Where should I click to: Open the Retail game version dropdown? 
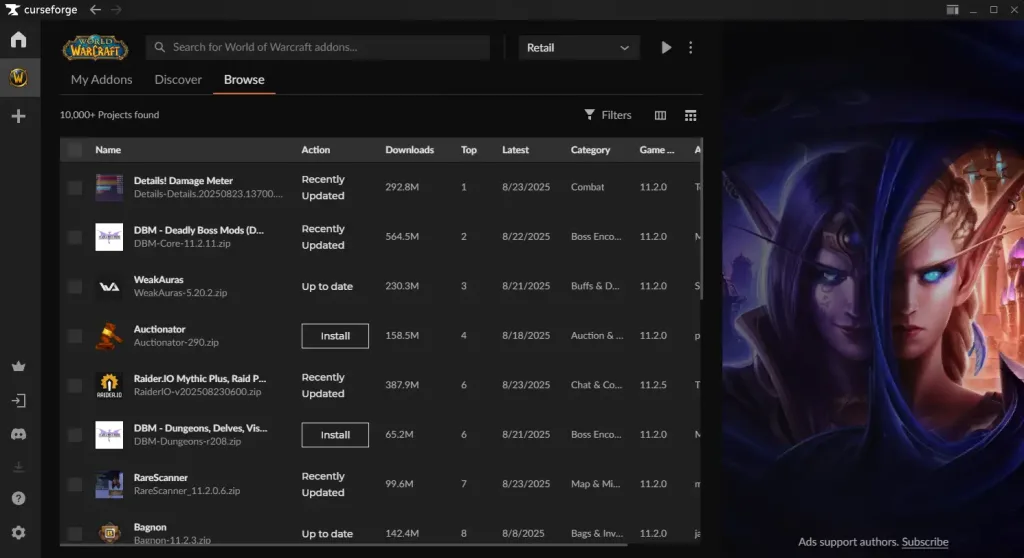578,48
